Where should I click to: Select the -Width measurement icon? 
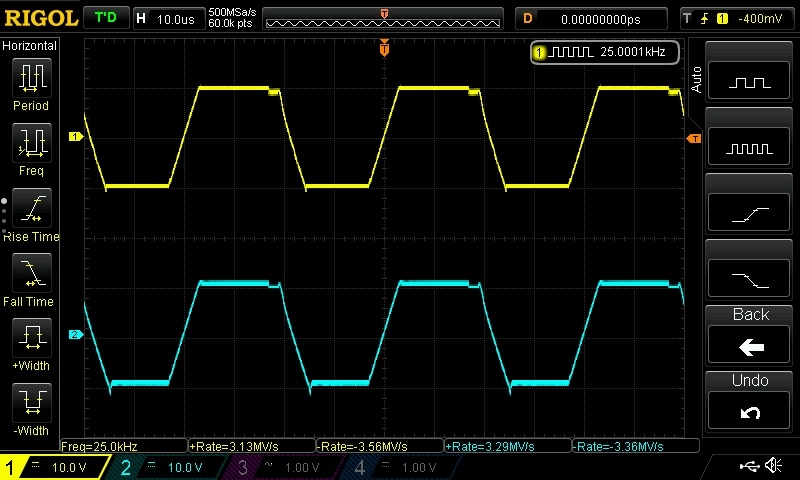coord(31,408)
